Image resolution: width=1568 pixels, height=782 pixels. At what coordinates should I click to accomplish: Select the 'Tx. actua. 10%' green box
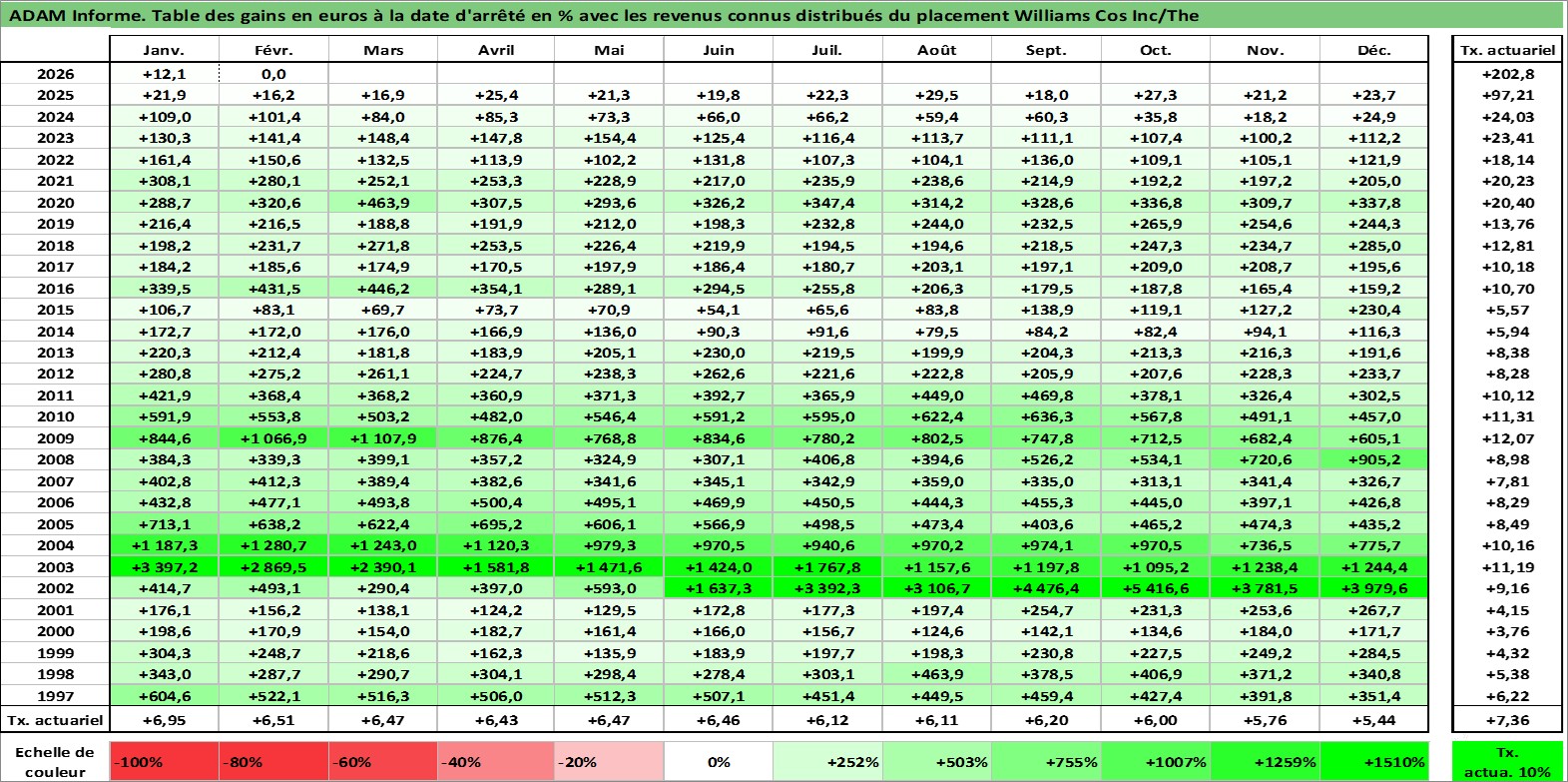tap(1507, 761)
